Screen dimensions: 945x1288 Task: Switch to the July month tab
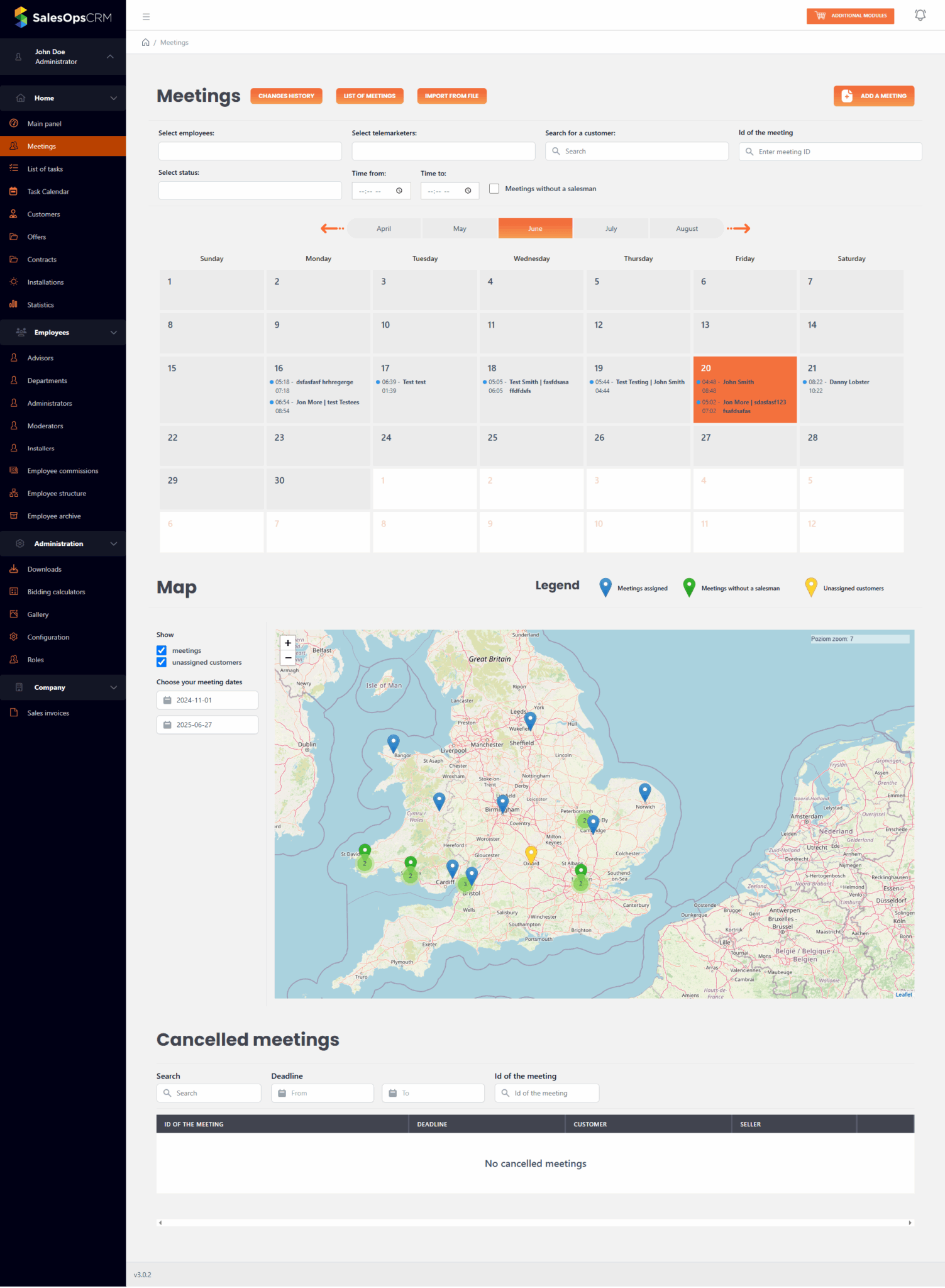(x=611, y=228)
